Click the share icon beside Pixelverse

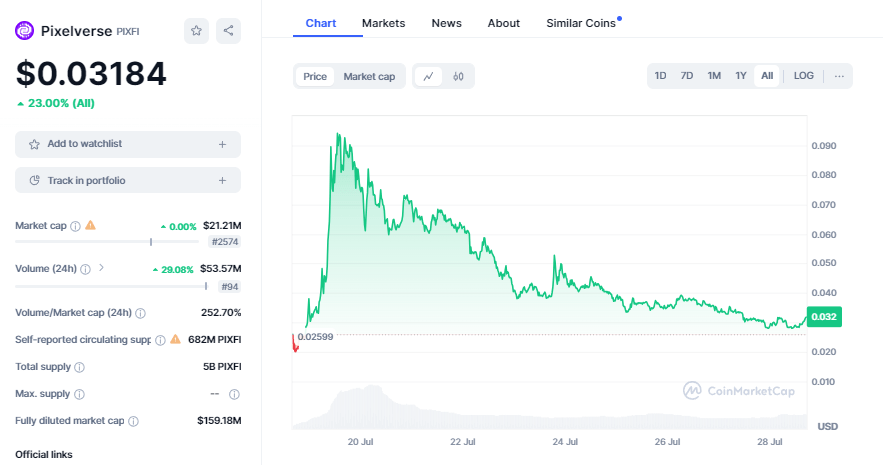coord(228,31)
